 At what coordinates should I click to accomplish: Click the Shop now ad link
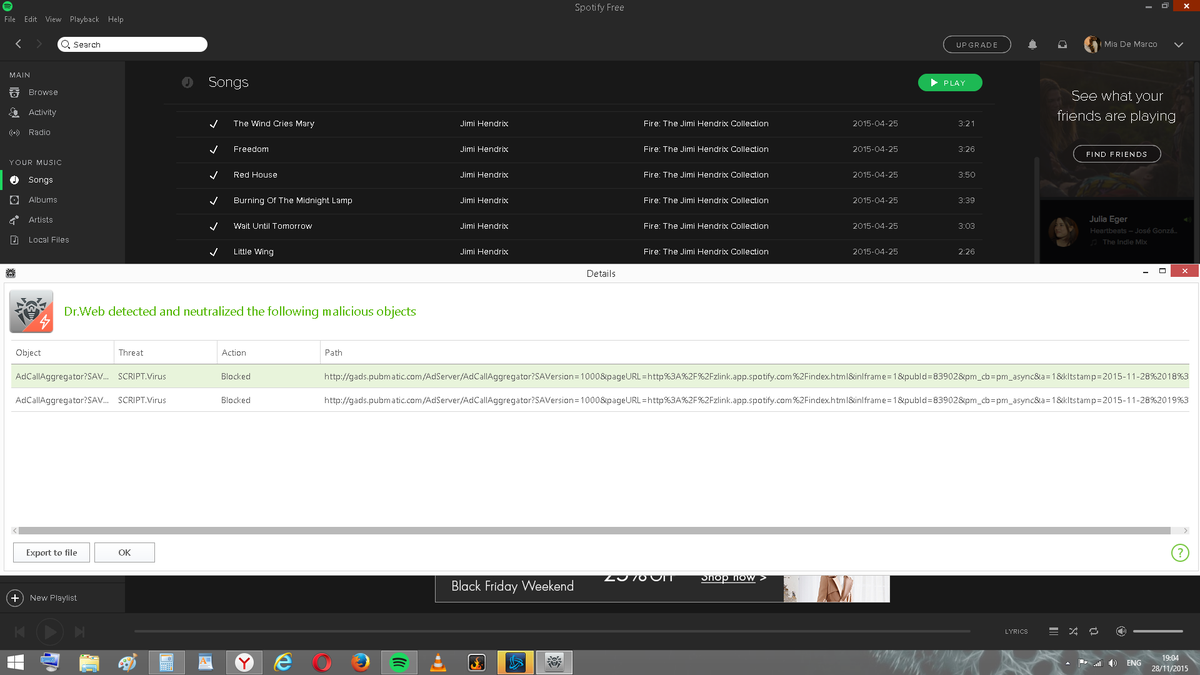[x=734, y=577]
